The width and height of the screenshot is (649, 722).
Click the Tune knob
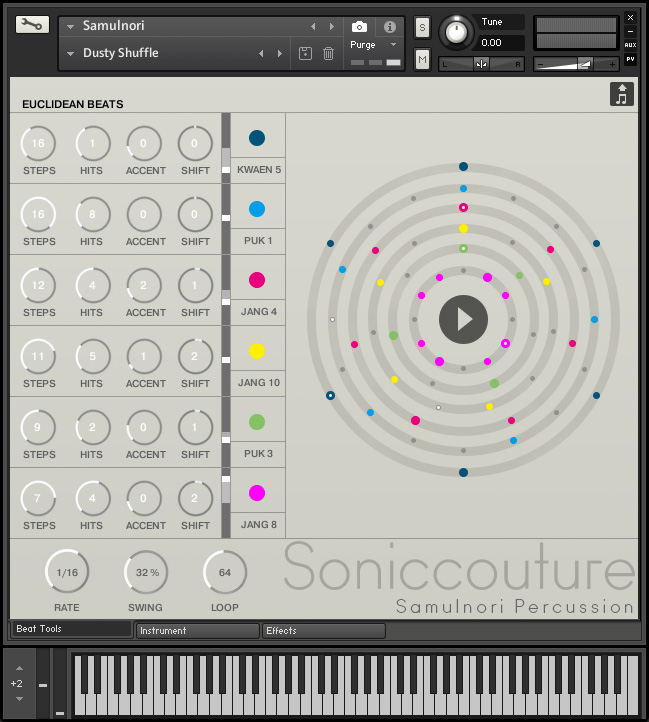(456, 33)
